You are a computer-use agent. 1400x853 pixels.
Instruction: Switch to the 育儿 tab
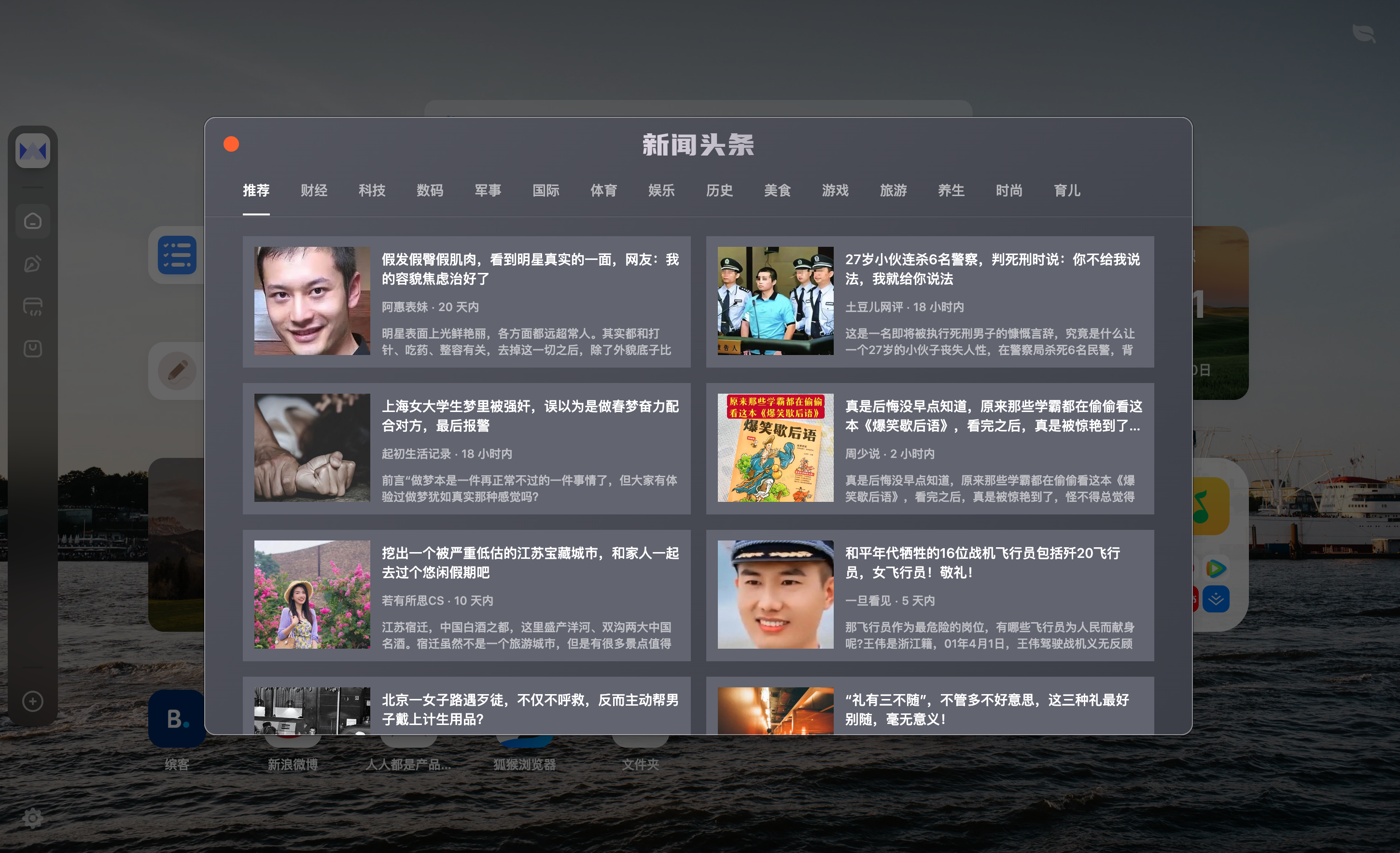coord(1066,190)
